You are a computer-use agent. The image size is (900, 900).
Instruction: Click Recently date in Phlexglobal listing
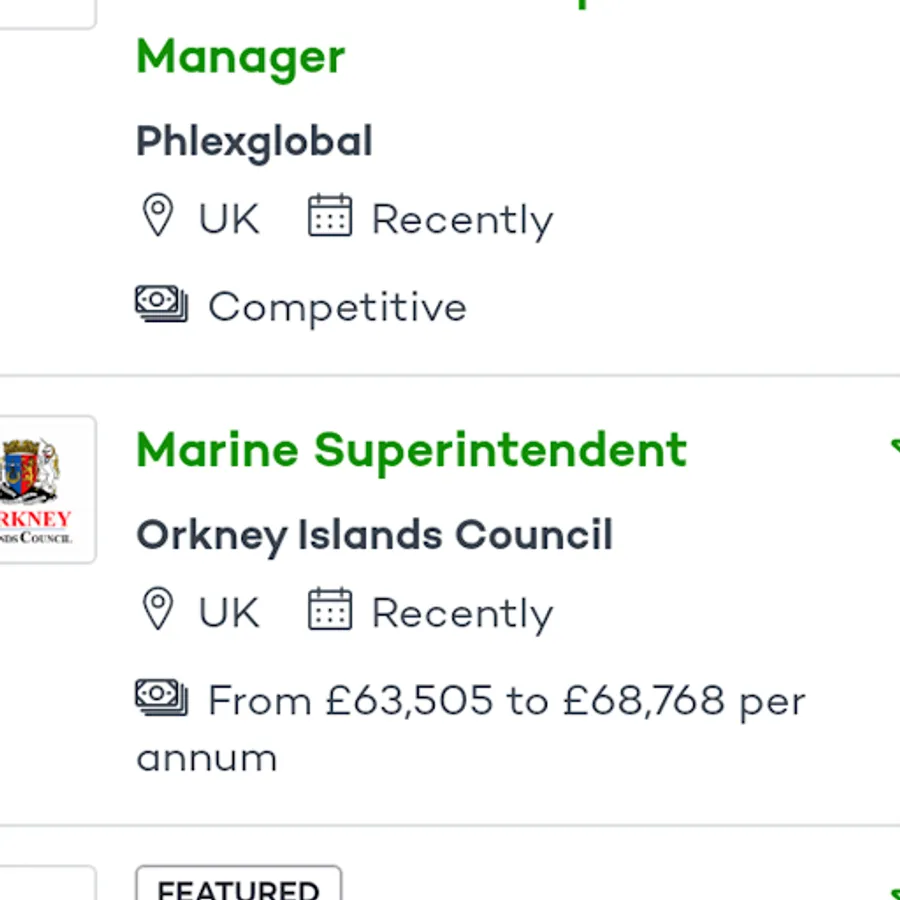click(x=462, y=220)
